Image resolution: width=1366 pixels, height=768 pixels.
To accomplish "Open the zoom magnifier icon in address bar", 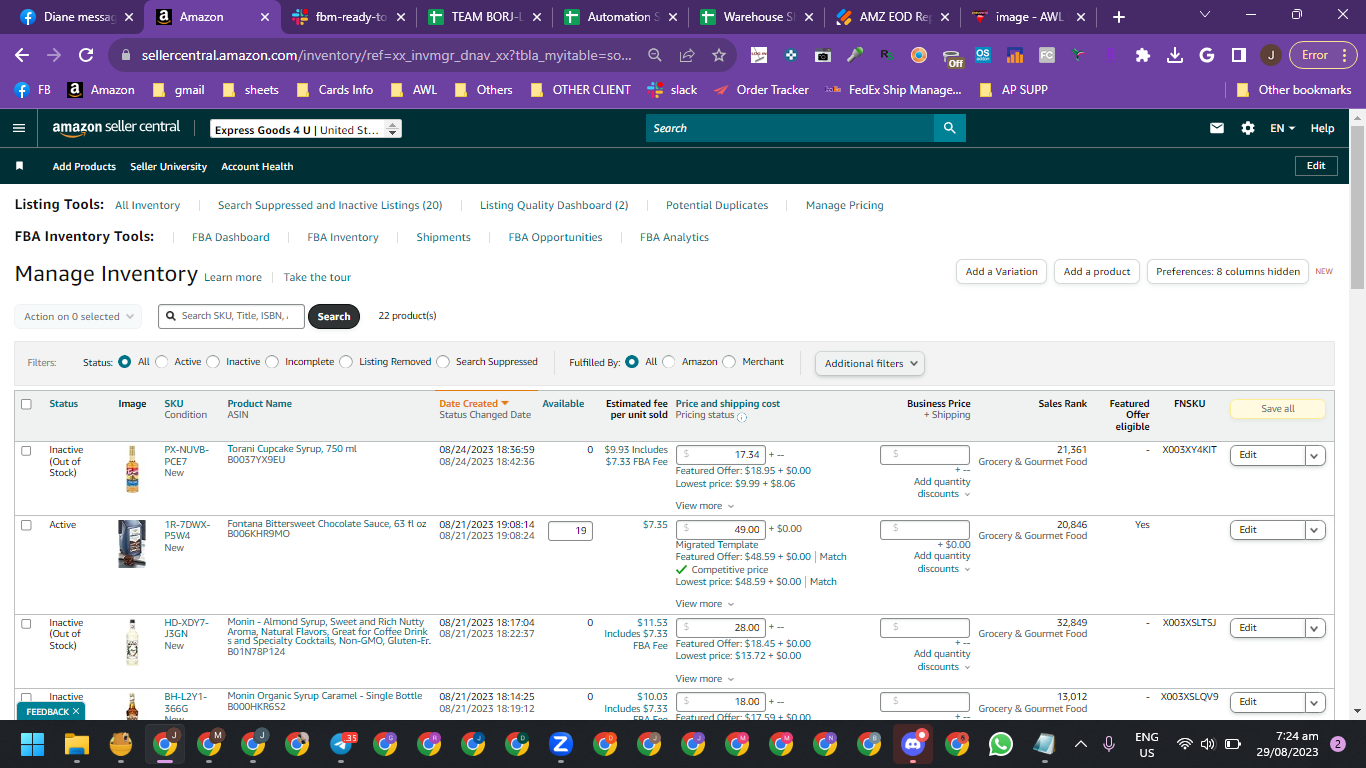I will tap(655, 55).
